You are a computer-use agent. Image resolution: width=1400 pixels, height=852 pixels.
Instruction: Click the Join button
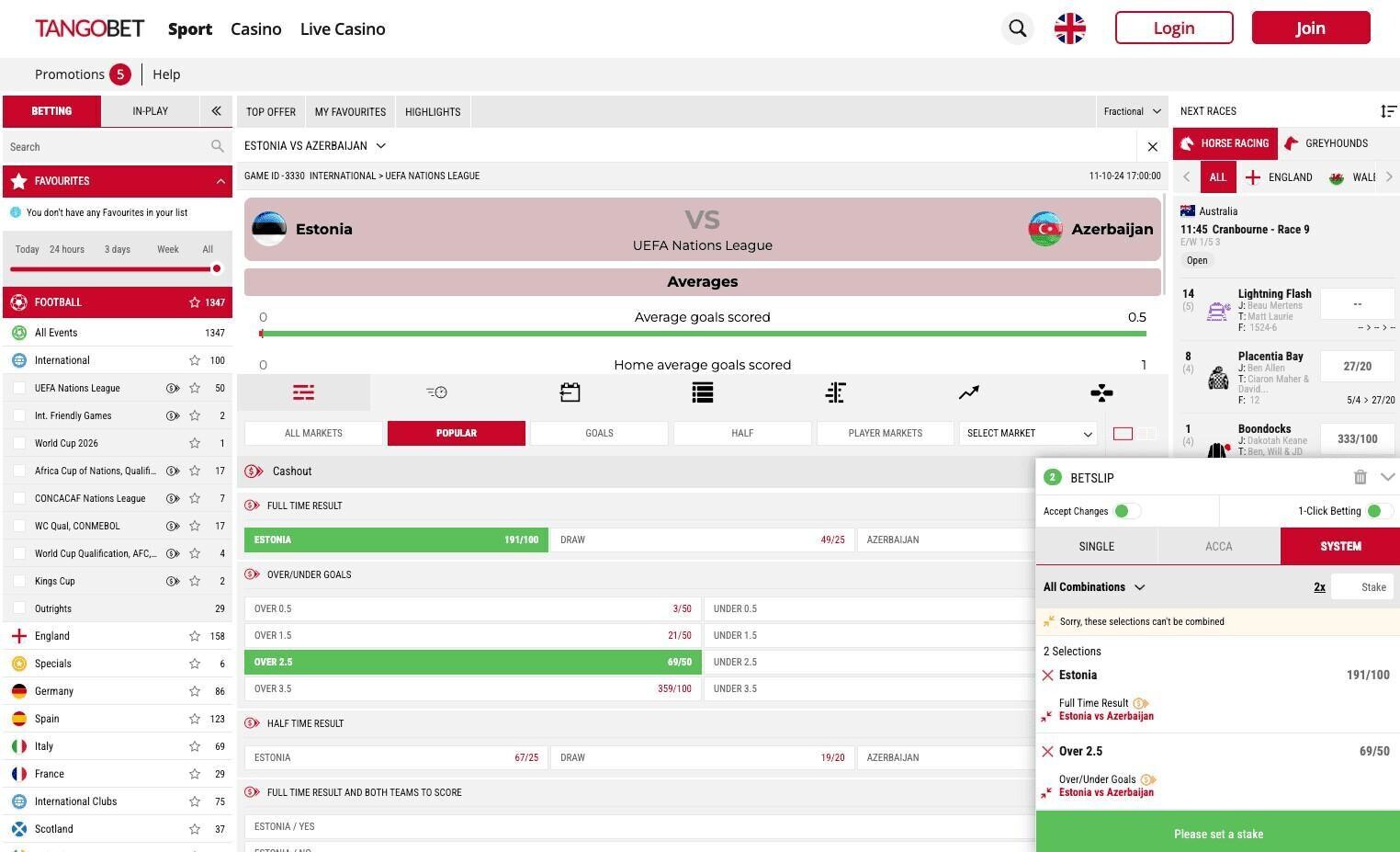click(1311, 28)
